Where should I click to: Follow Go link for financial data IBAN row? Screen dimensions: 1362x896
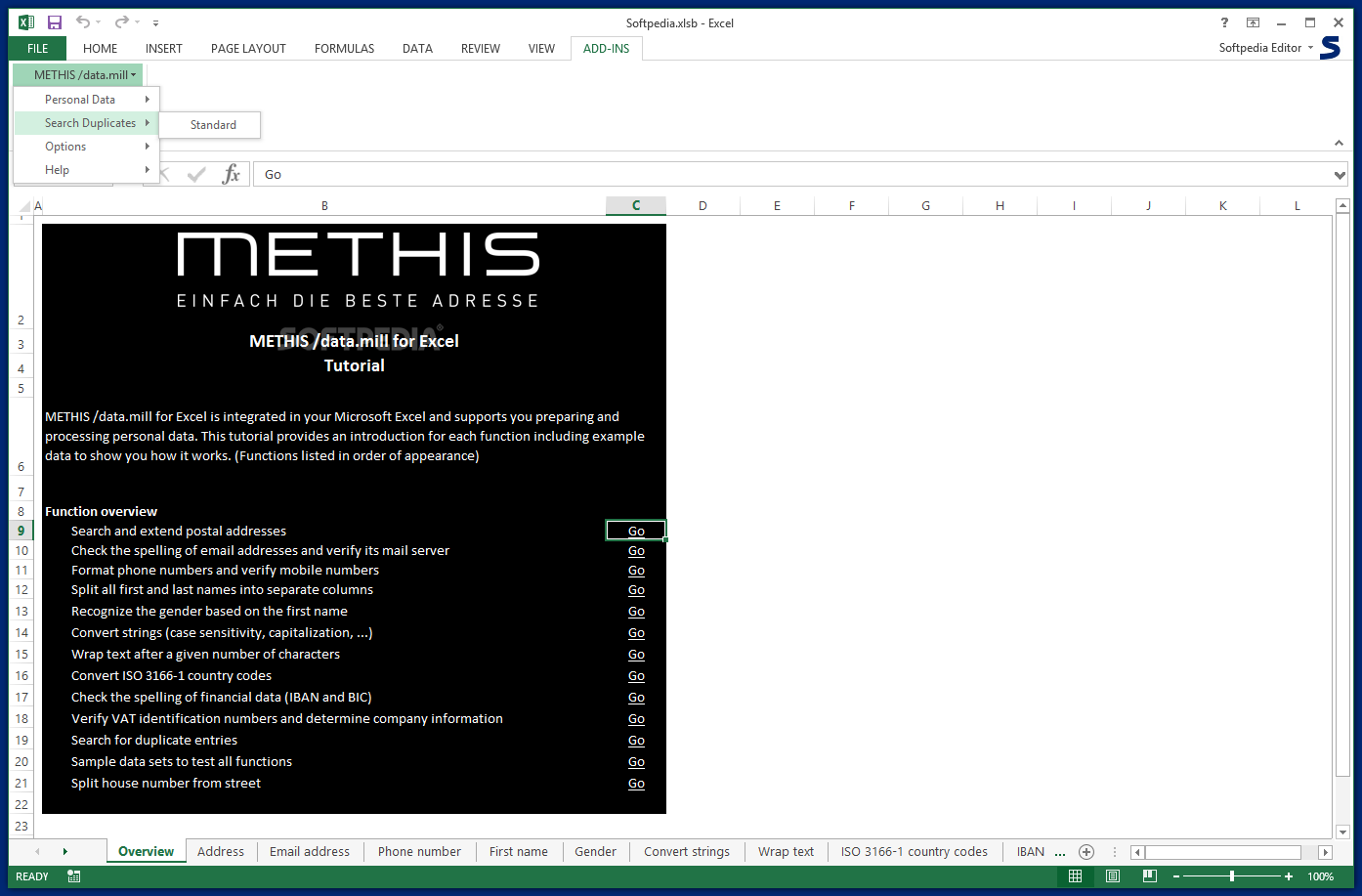636,698
